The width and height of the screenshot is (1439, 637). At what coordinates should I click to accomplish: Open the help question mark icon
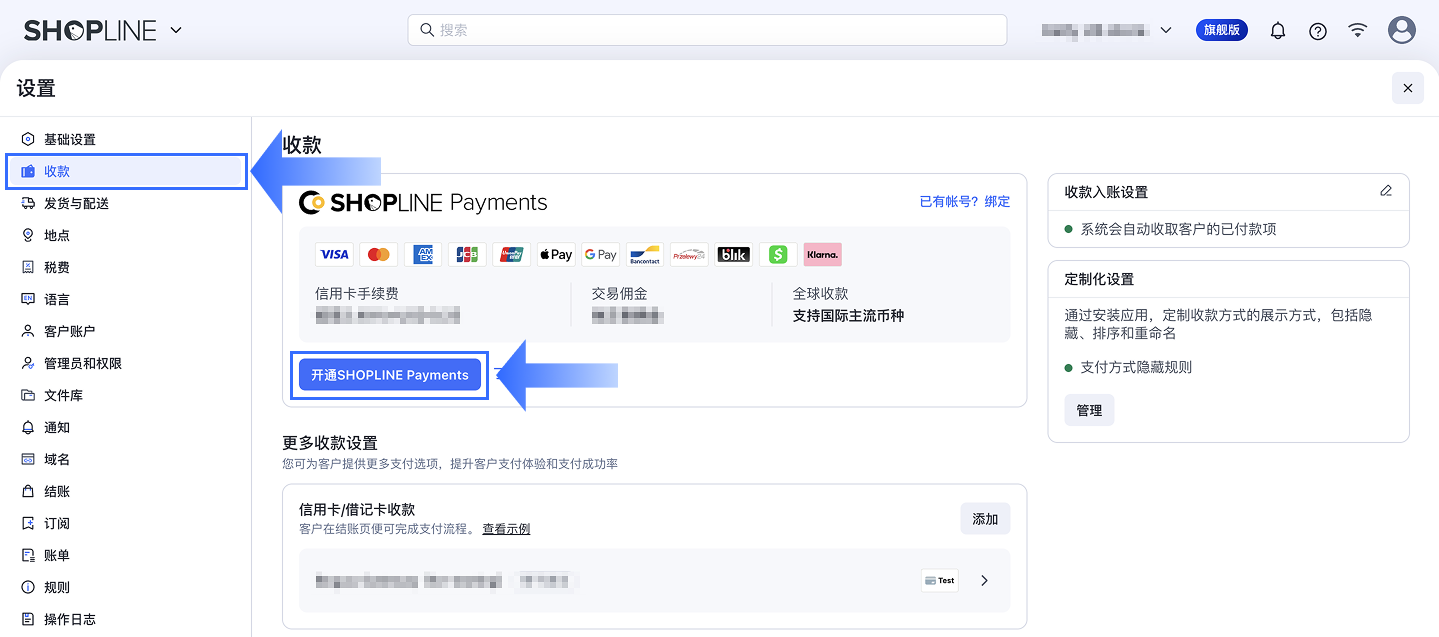tap(1318, 31)
